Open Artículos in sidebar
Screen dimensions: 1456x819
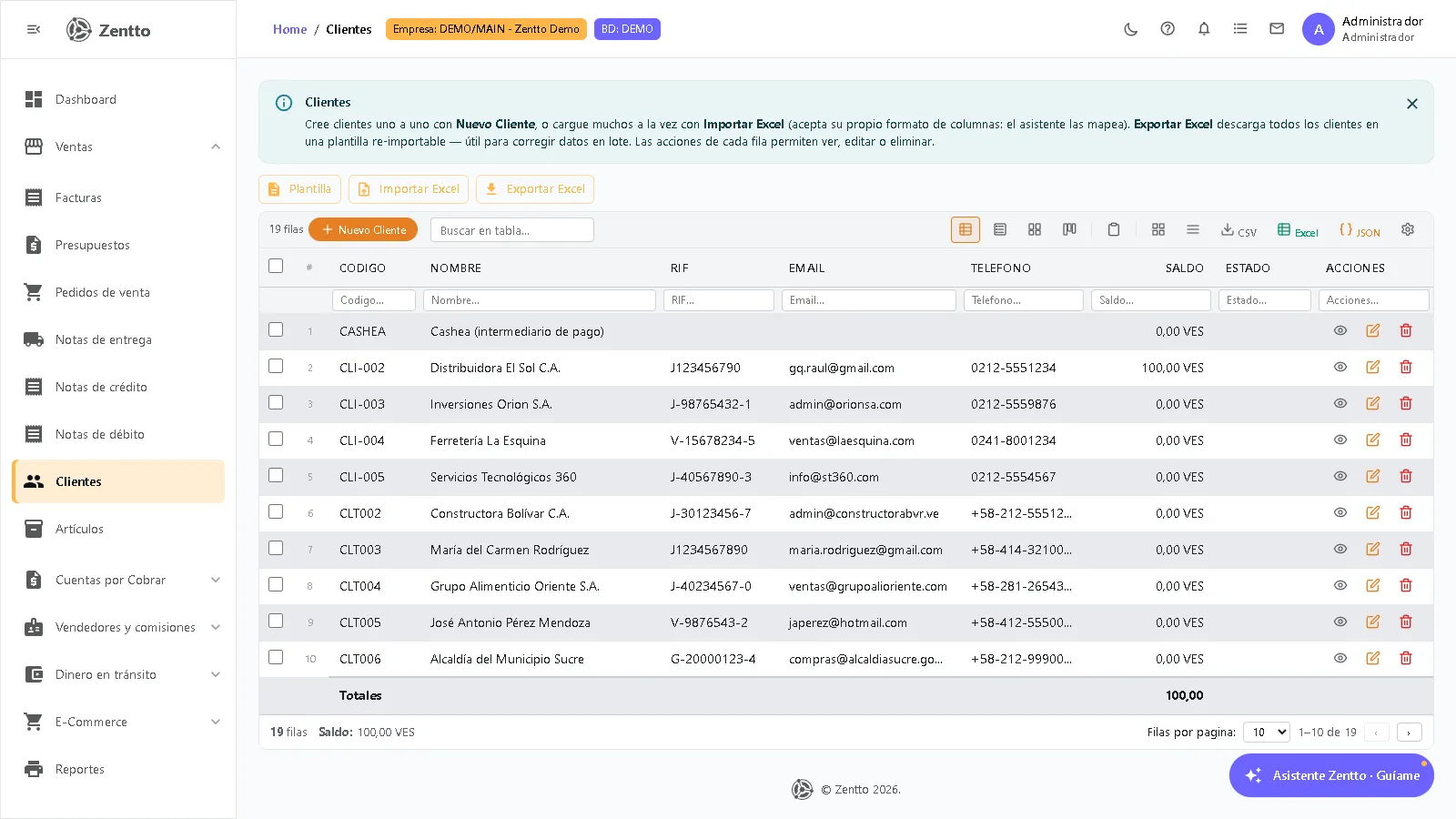point(118,529)
